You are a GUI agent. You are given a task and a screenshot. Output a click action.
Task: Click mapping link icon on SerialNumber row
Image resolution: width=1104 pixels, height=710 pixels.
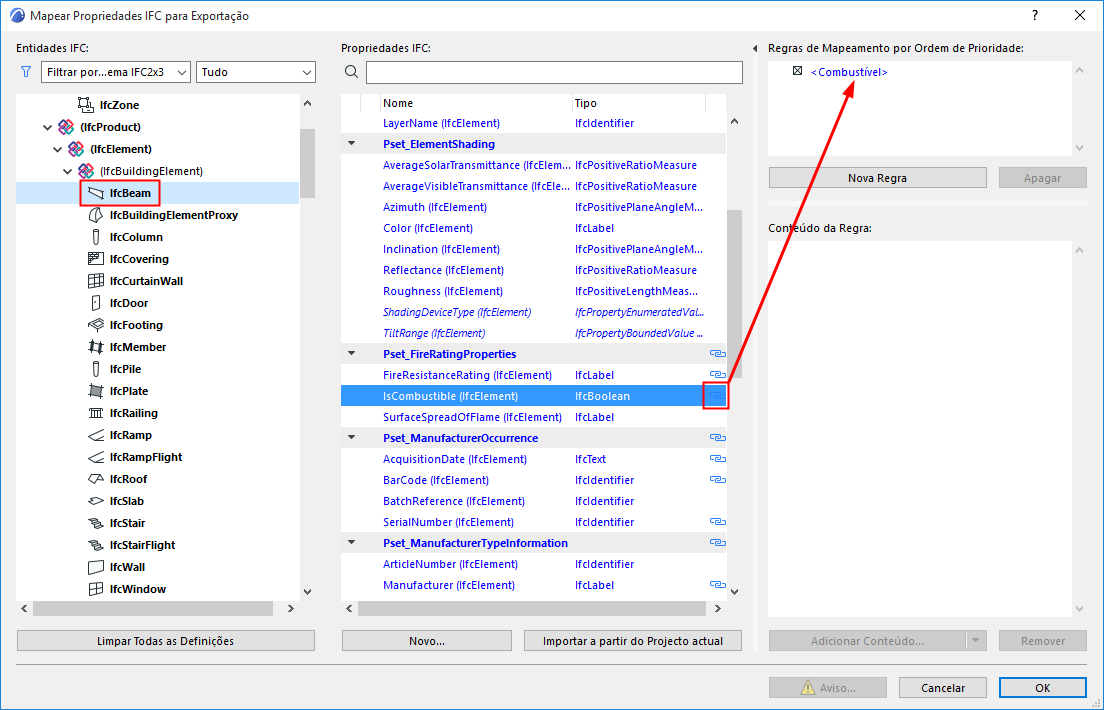pos(717,522)
